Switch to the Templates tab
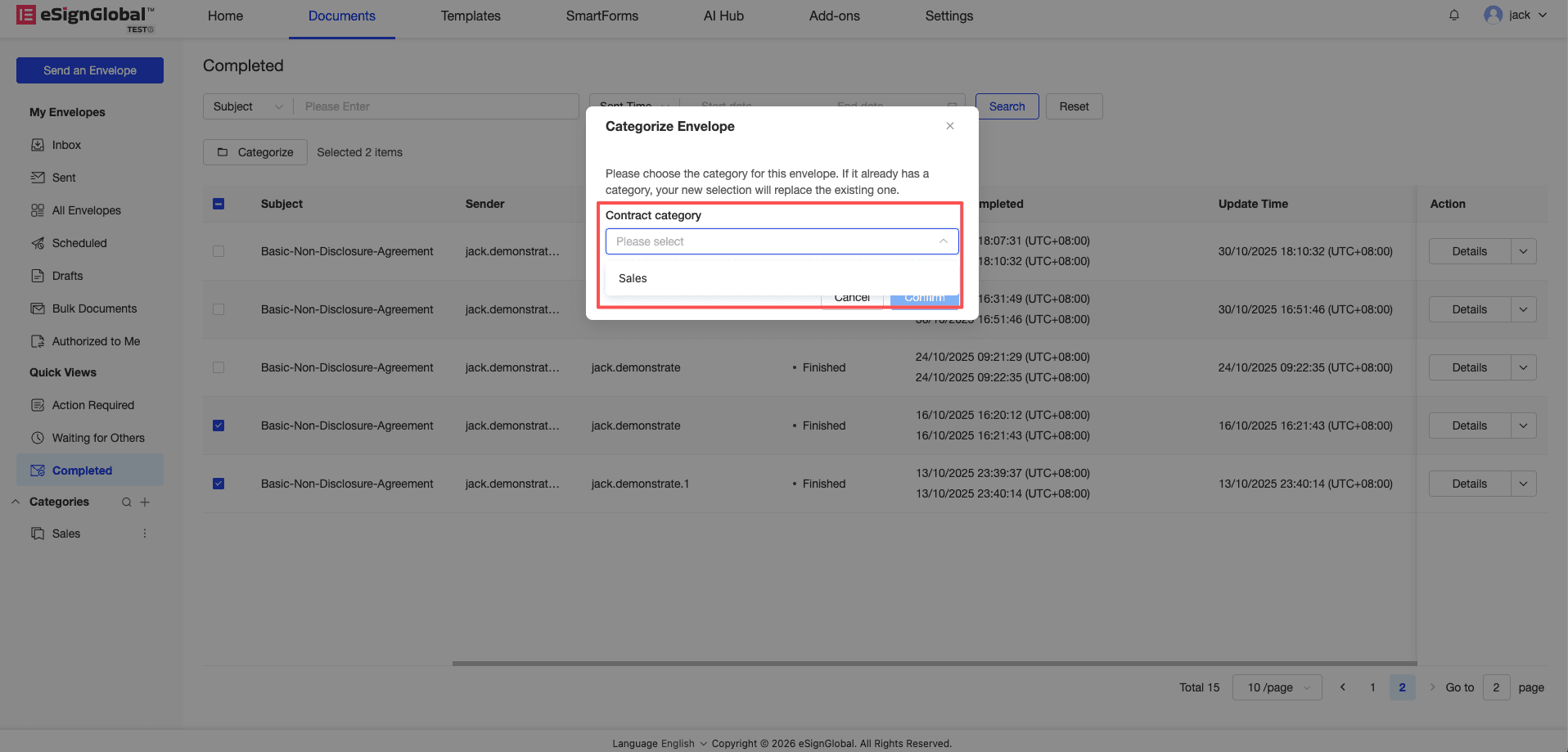Screen dimensions: 1568x752 click(x=470, y=16)
